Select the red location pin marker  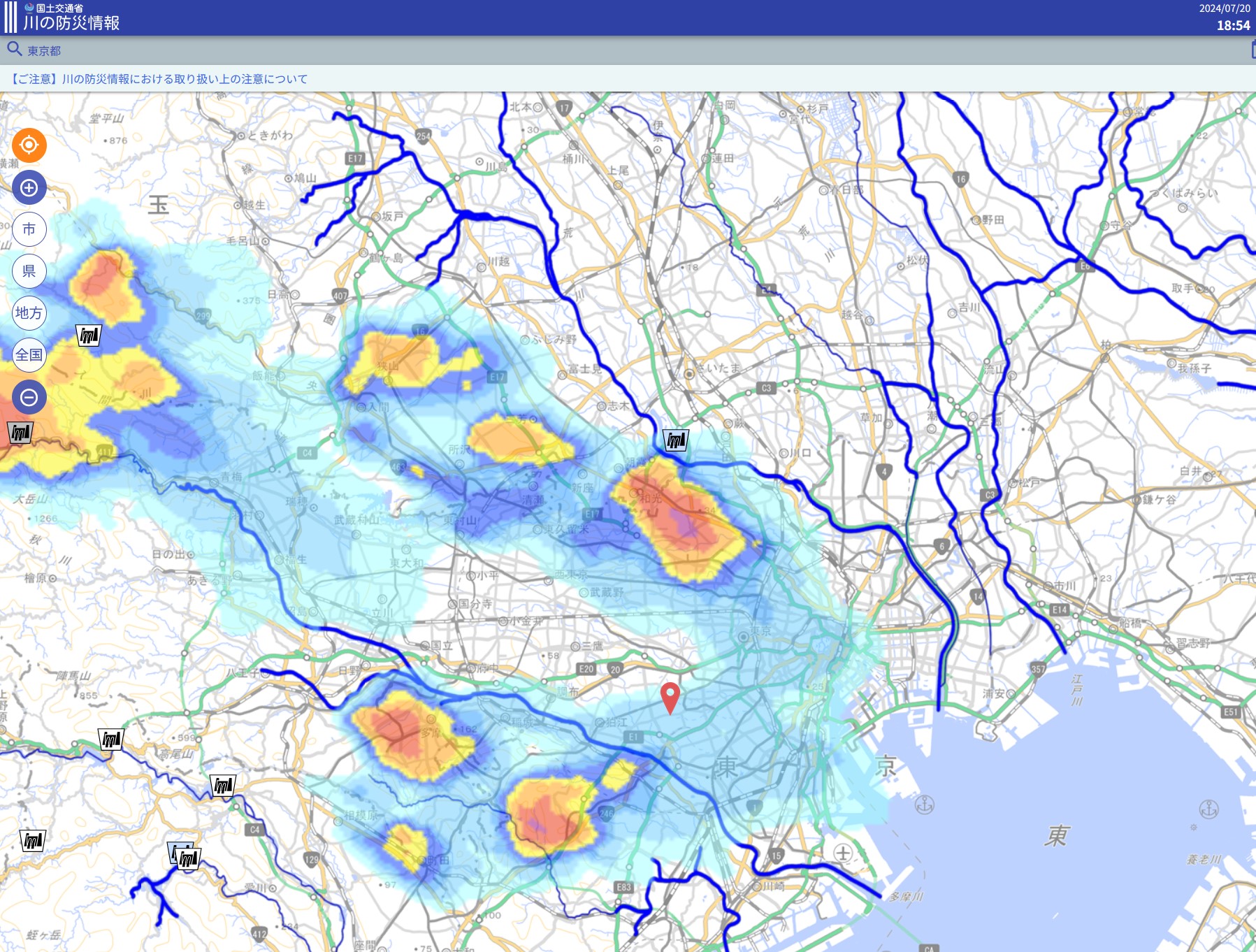(x=670, y=698)
